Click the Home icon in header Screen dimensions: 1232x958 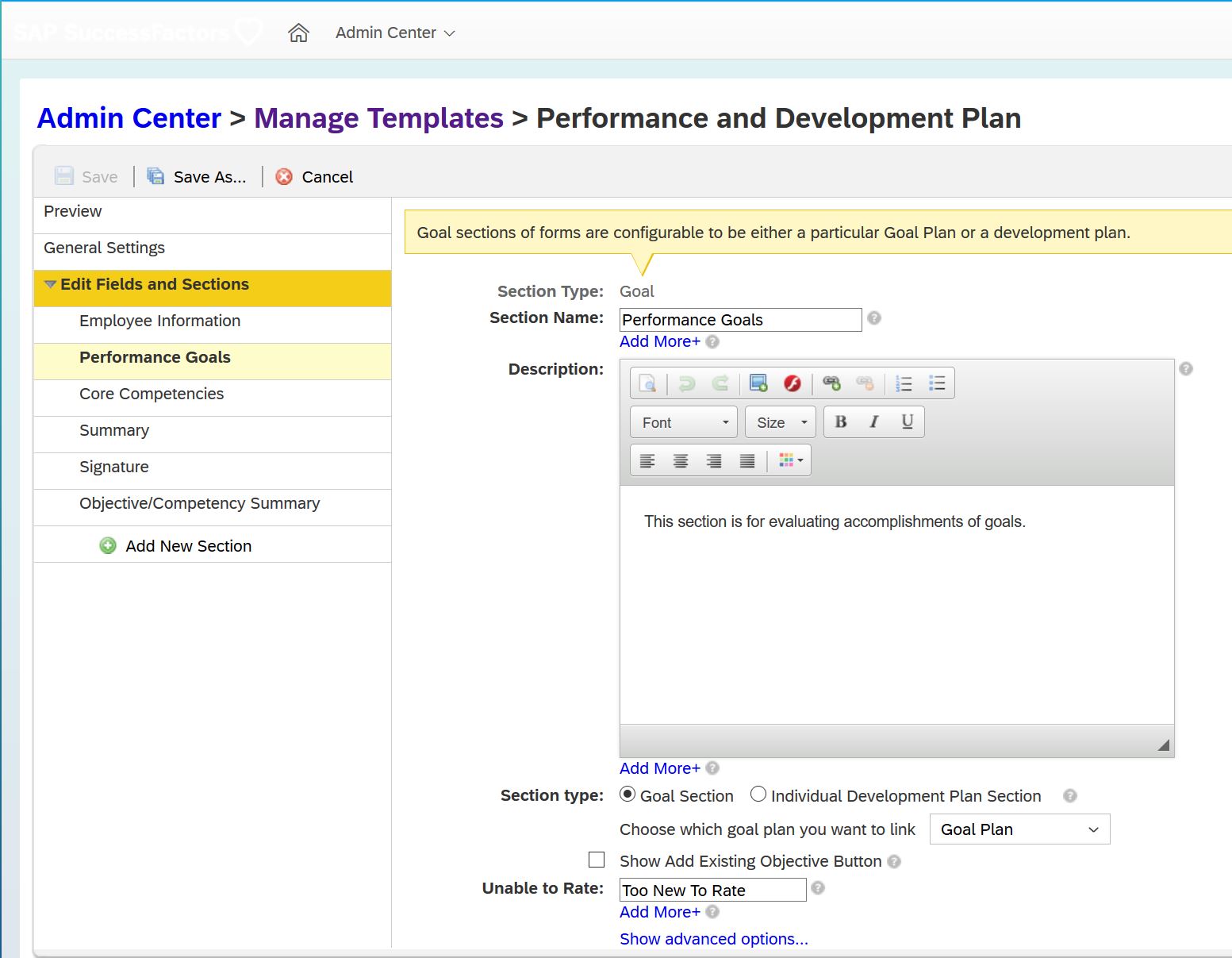pos(298,33)
